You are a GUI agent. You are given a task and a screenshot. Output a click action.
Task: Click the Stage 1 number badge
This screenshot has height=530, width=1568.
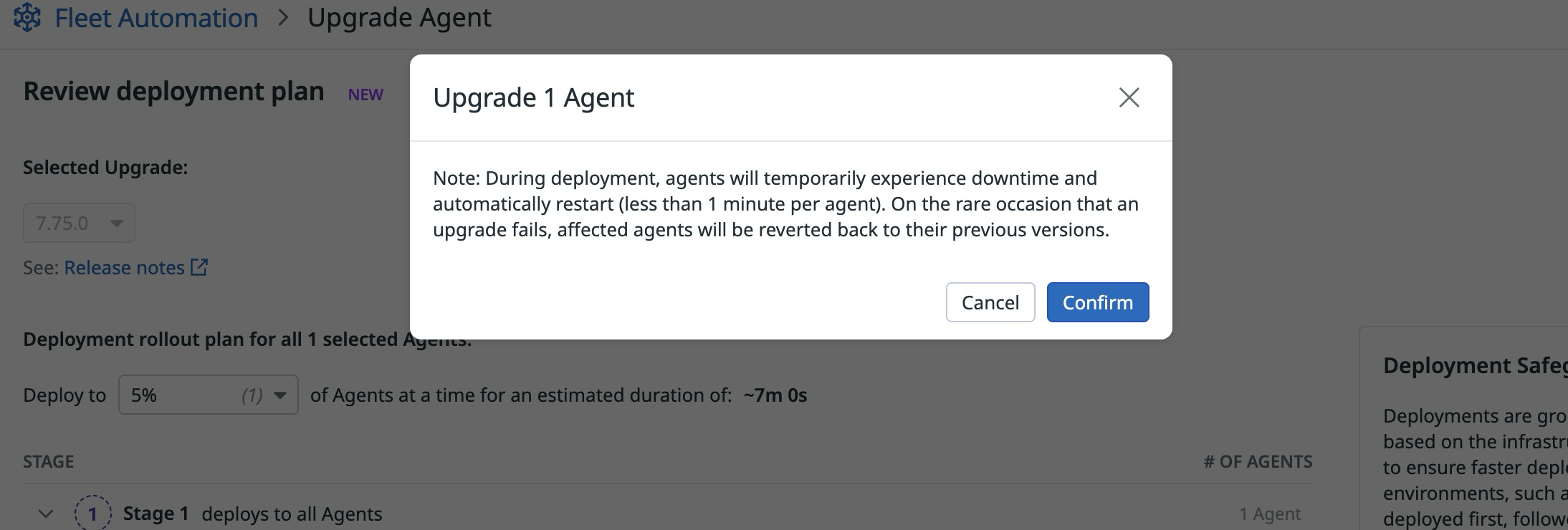92,514
